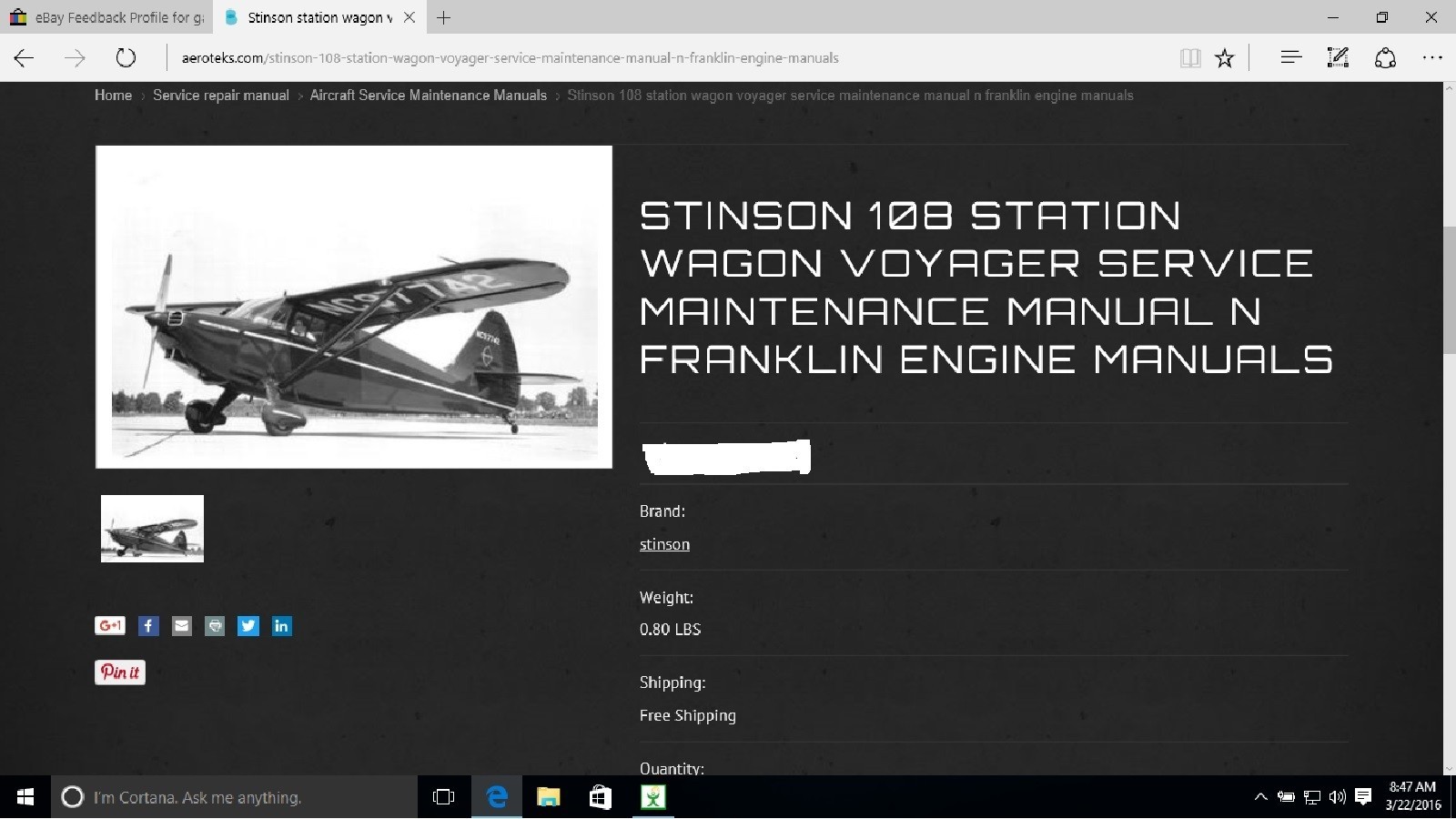Refresh the aeroteks page
The image size is (1456, 819).
tap(126, 58)
